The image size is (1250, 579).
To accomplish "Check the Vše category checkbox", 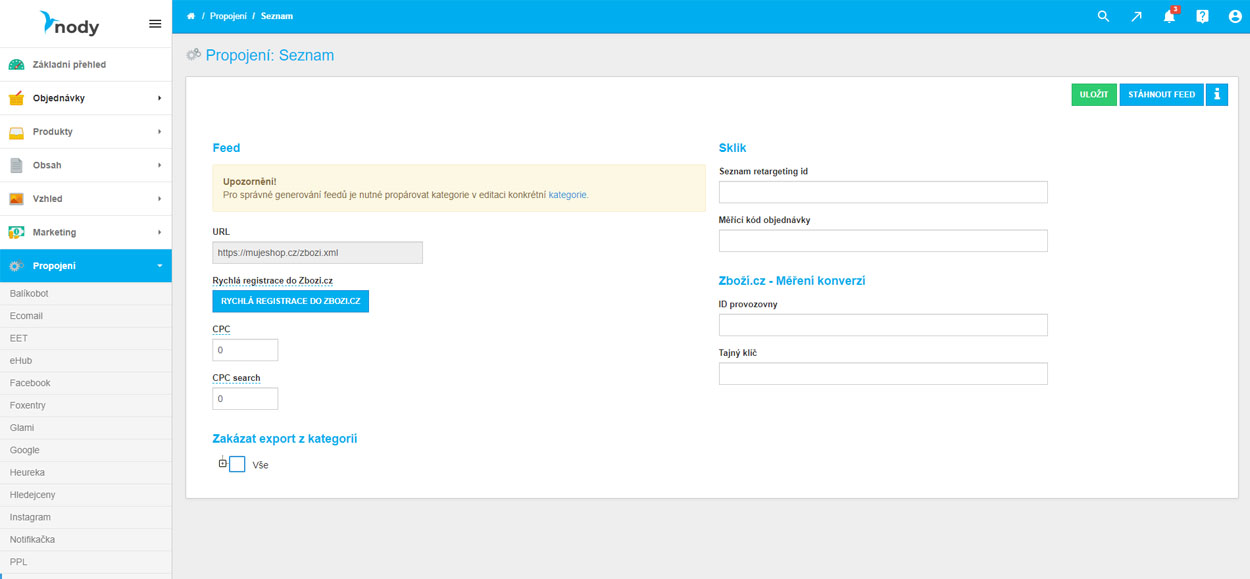I will coord(237,464).
